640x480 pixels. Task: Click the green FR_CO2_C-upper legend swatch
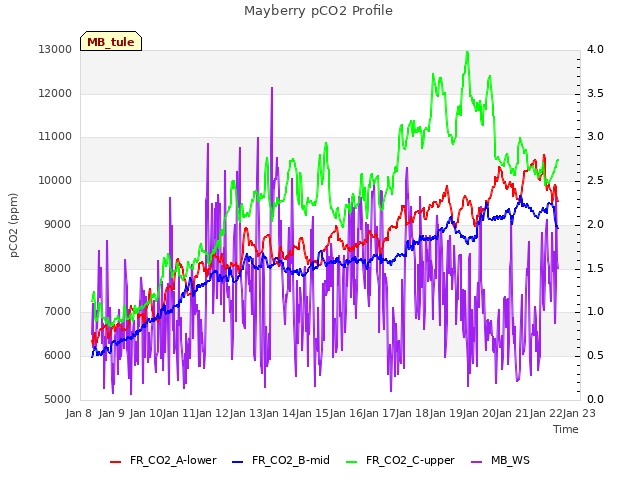pyautogui.click(x=351, y=462)
